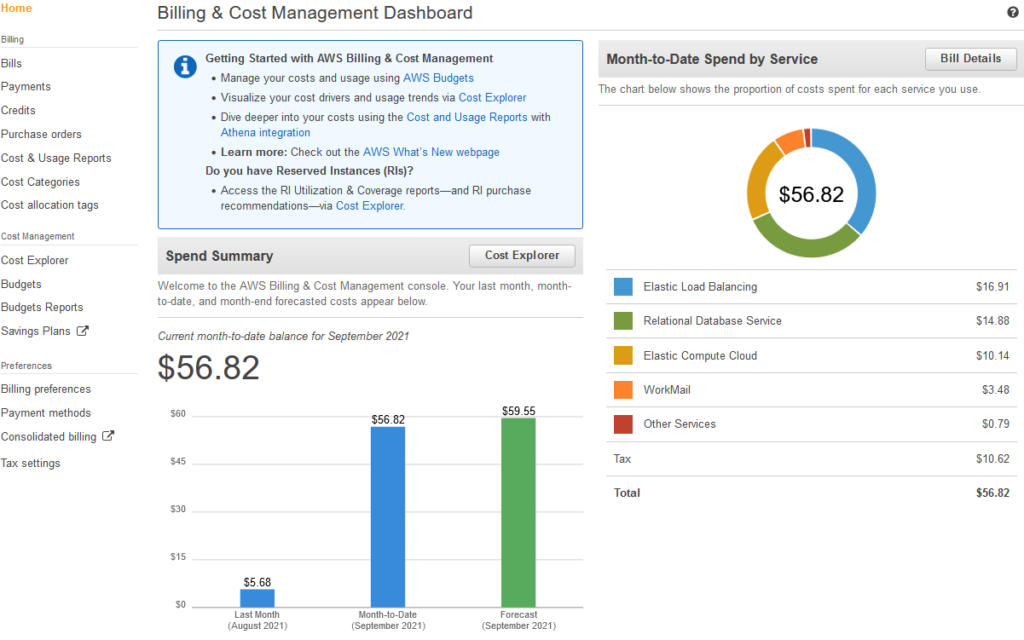Select the WorkMail orange swatch

tap(623, 390)
